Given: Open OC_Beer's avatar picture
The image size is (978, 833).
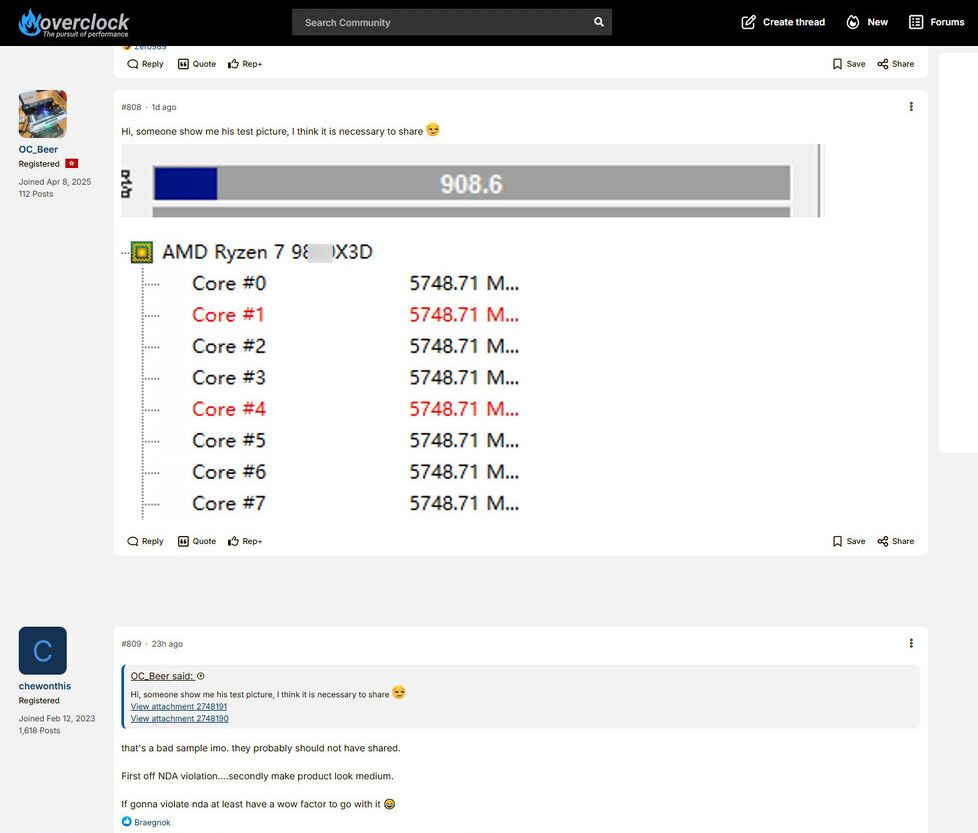Looking at the screenshot, I should pos(43,114).
